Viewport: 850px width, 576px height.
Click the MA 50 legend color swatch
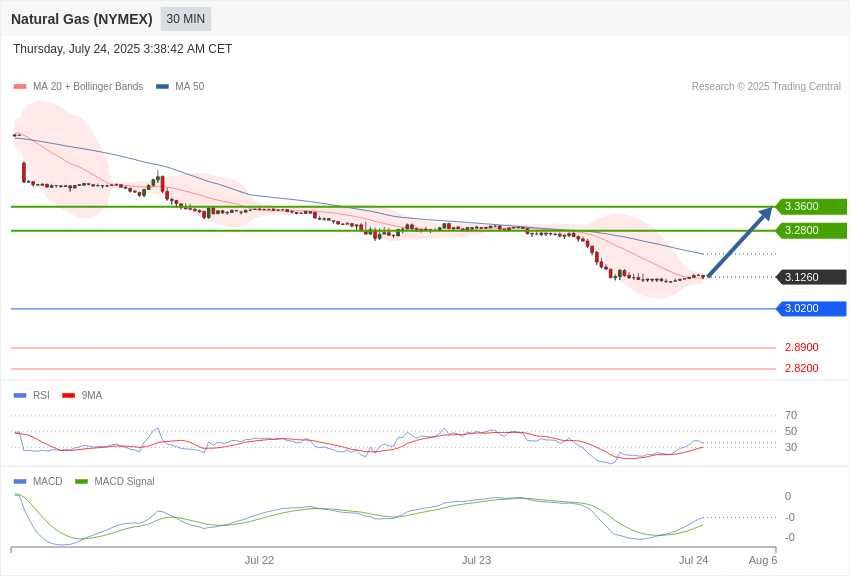[162, 87]
